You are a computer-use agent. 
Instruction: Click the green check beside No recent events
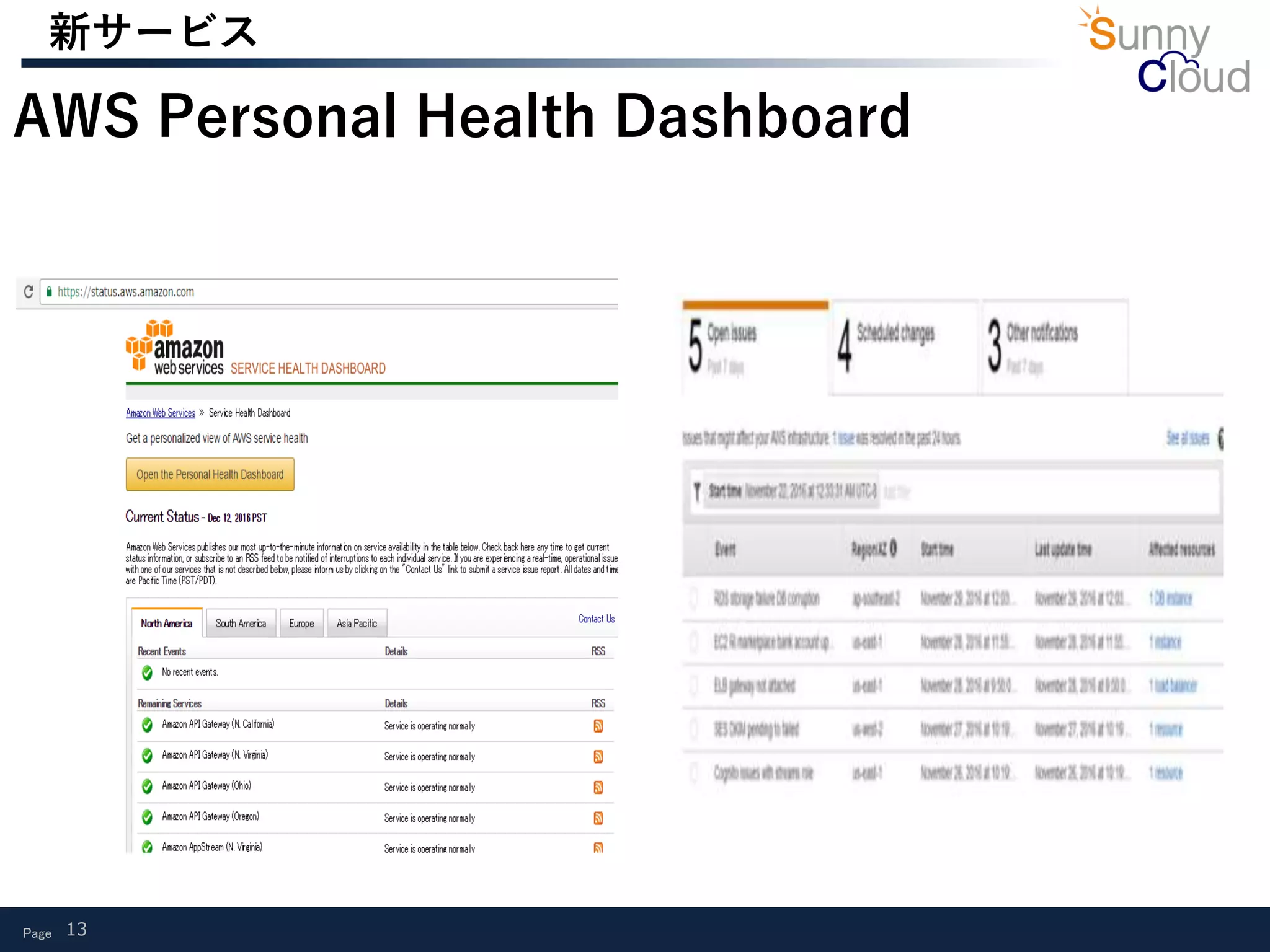147,672
